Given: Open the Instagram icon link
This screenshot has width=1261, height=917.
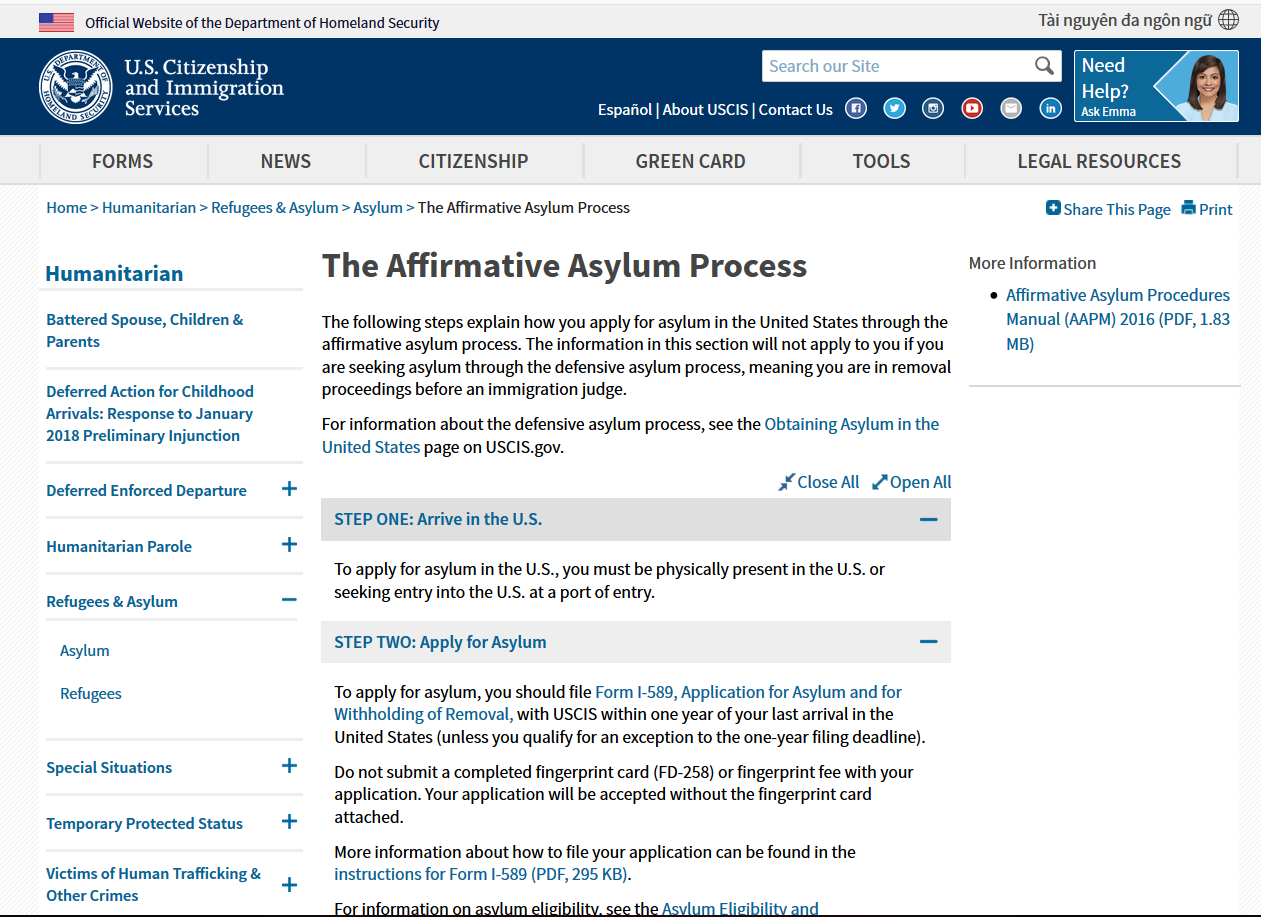Looking at the screenshot, I should point(933,109).
